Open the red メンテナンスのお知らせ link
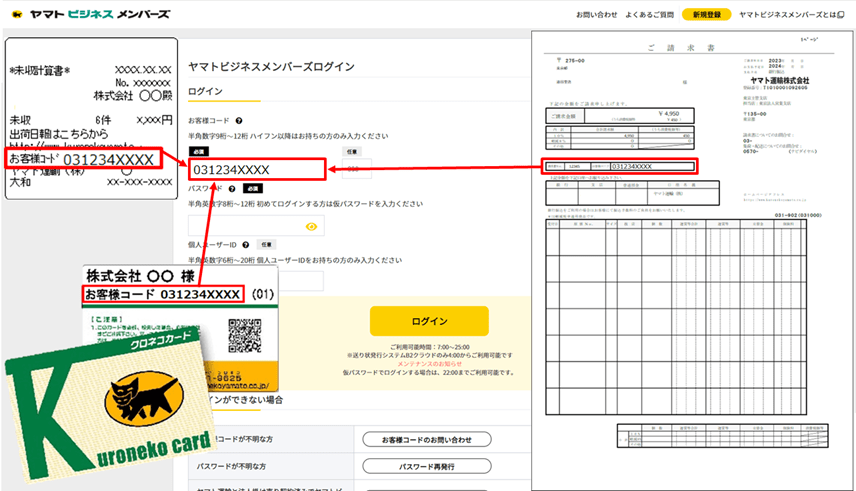Viewport: 856px width, 491px height. click(x=429, y=364)
